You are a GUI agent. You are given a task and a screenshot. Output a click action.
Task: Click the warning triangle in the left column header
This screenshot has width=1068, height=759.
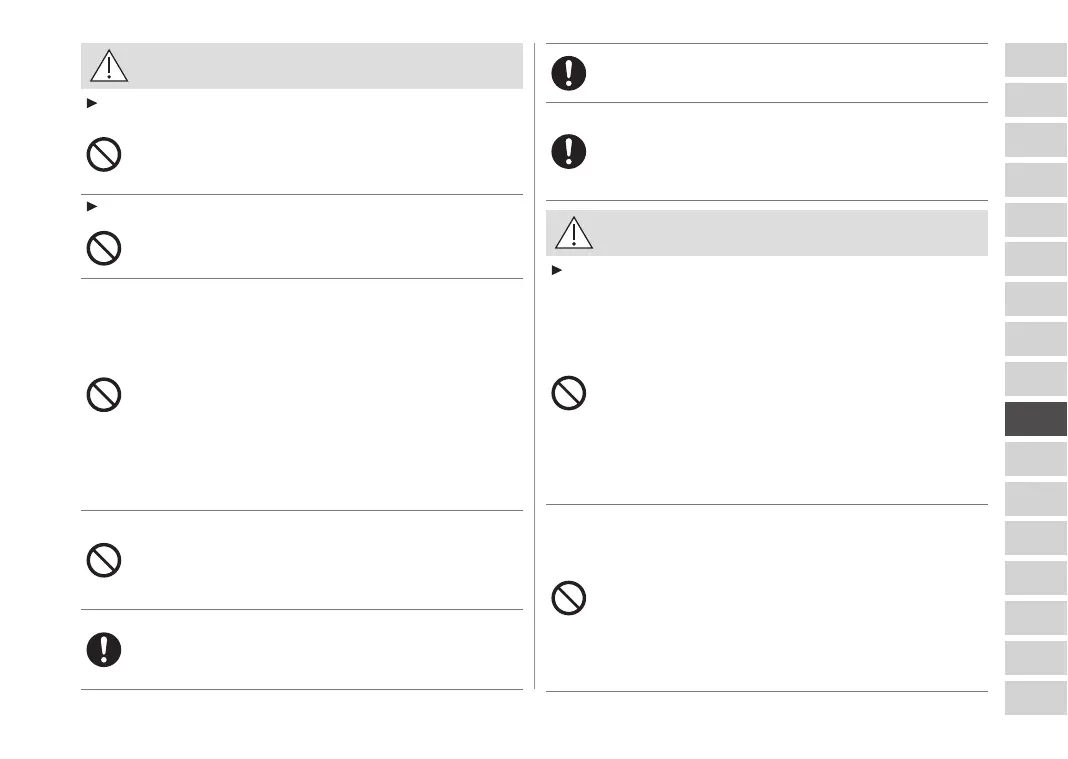[x=109, y=66]
